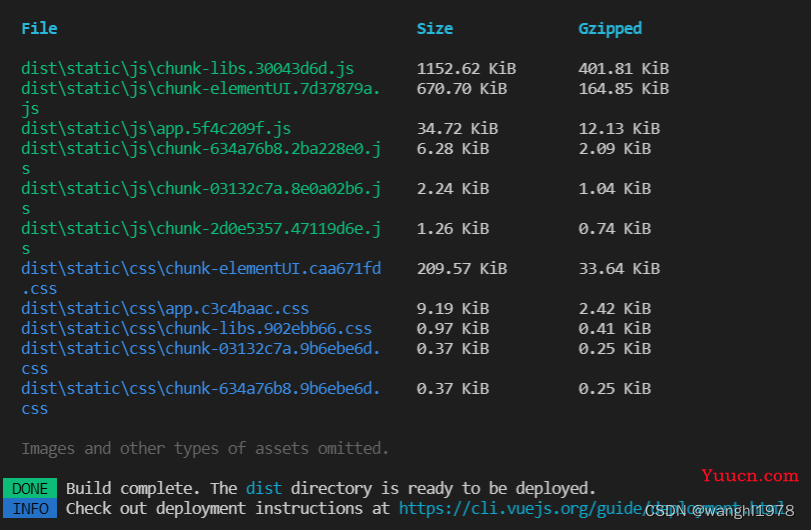The height and width of the screenshot is (530, 811).
Task: Click the chunk-634a76b8.2ba228e0.js file path
Action: 201,159
